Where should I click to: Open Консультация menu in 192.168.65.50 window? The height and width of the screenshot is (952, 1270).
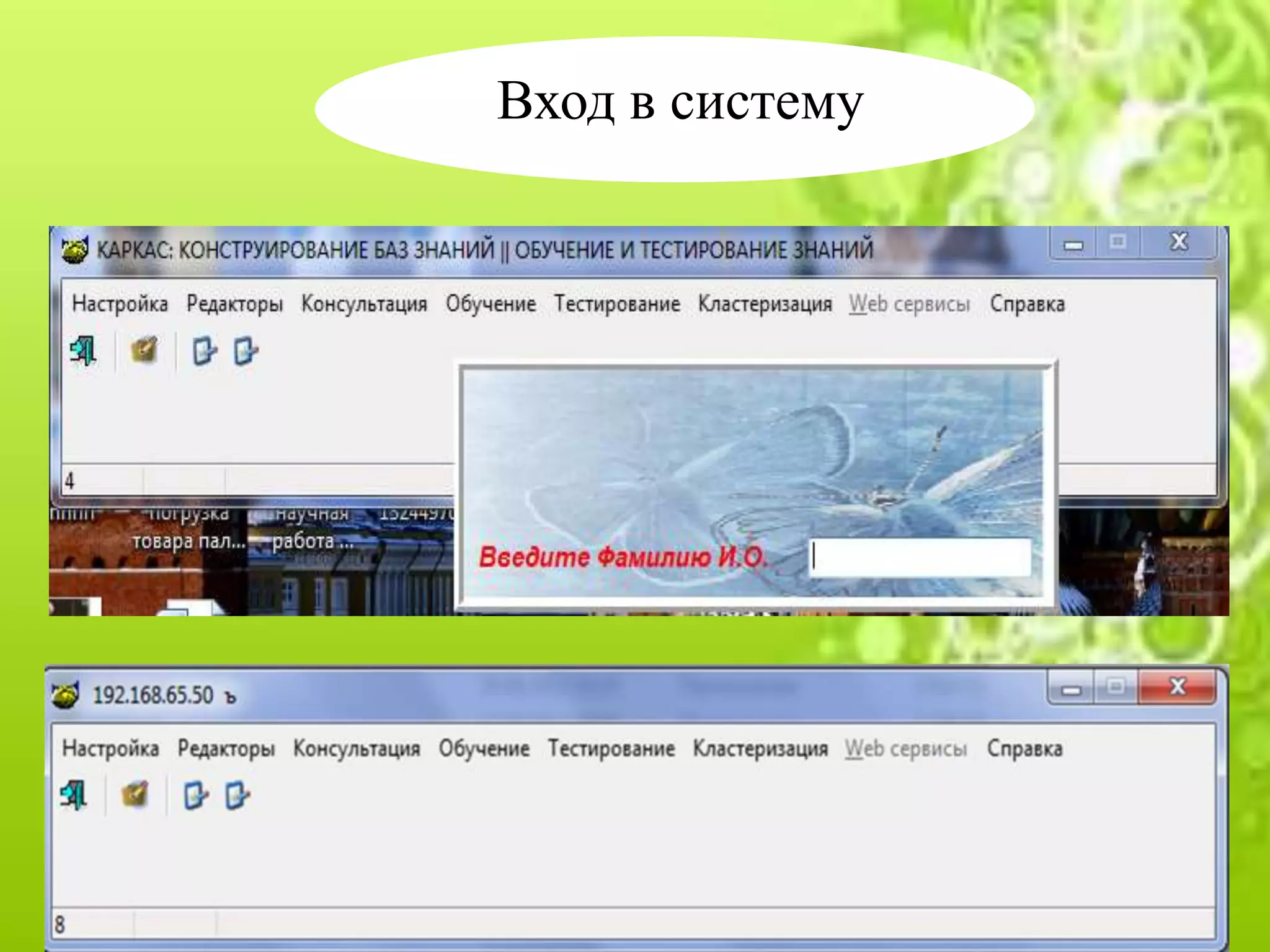click(357, 748)
